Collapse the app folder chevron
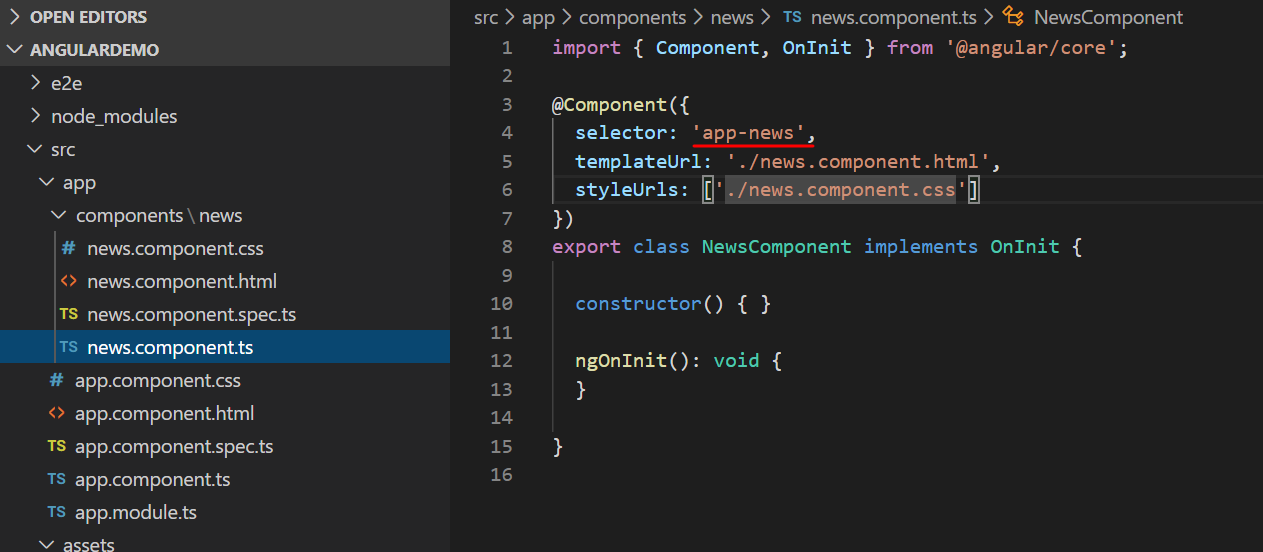1263x552 pixels. [46, 182]
